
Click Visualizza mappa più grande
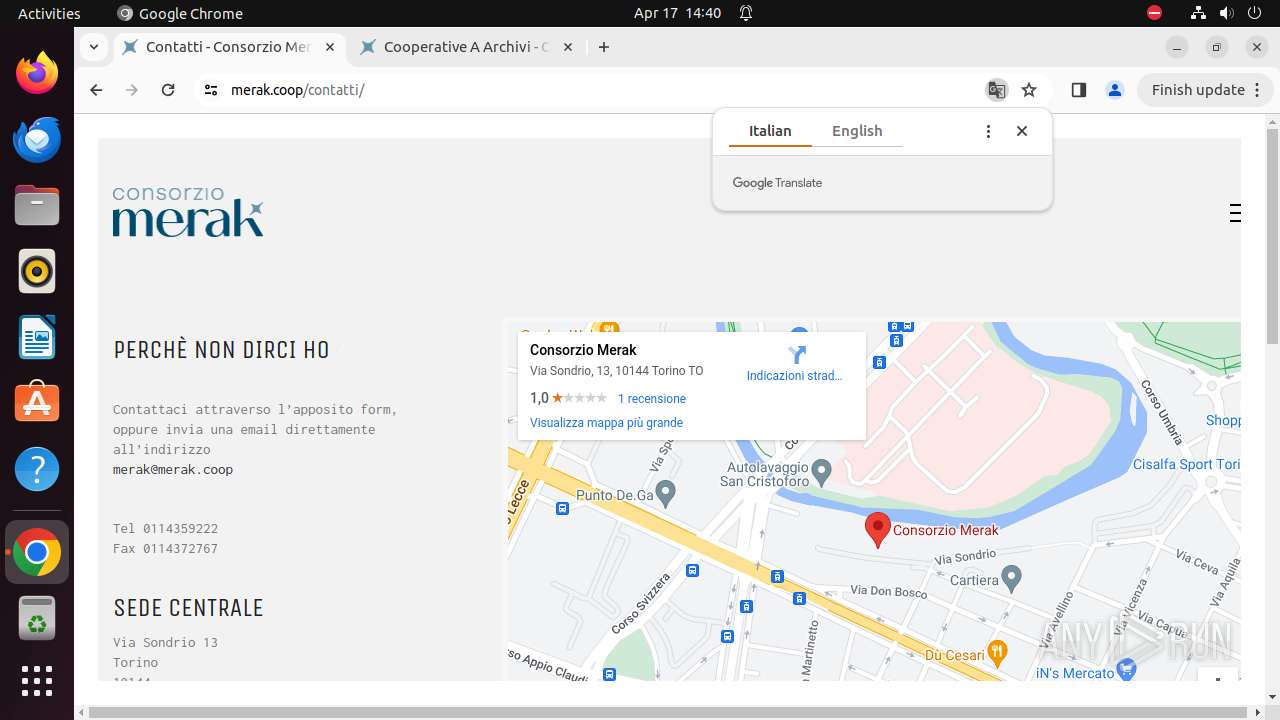tap(606, 422)
